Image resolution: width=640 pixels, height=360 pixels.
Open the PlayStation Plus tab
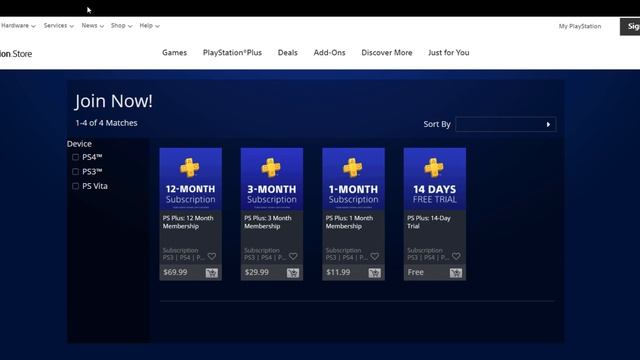click(232, 53)
